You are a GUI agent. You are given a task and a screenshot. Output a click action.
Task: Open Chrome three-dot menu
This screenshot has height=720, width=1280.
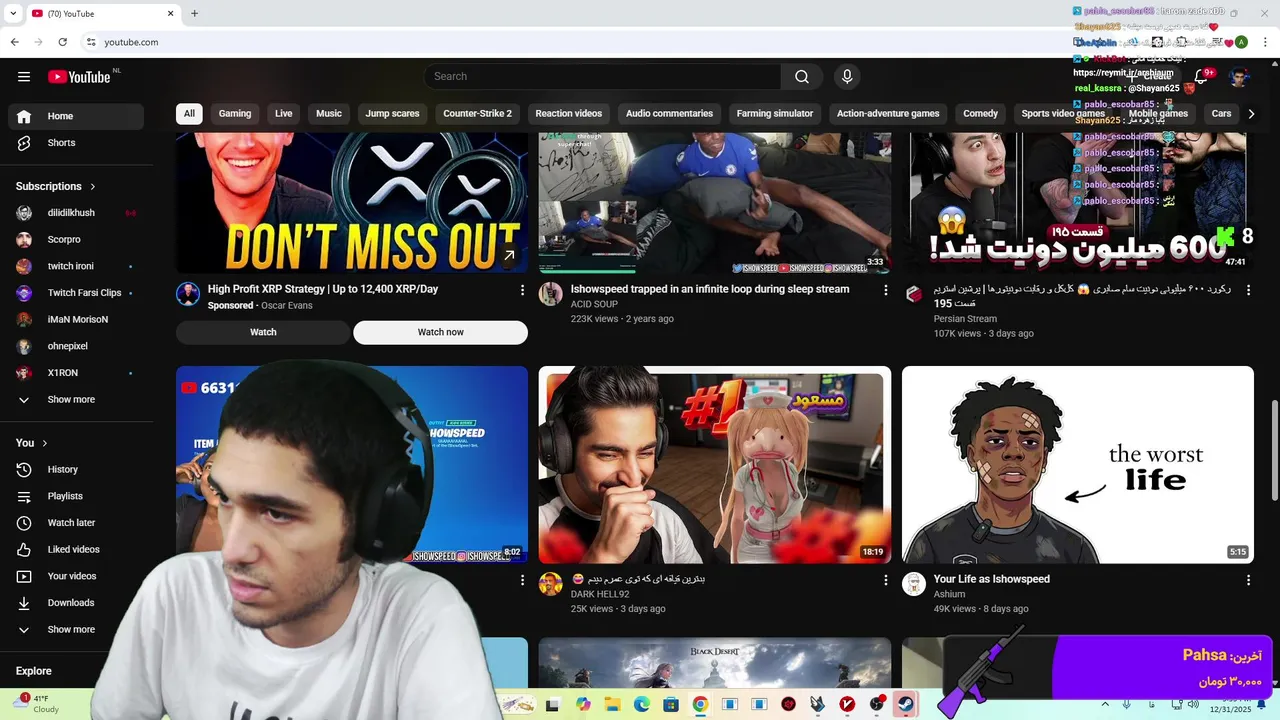1265,42
